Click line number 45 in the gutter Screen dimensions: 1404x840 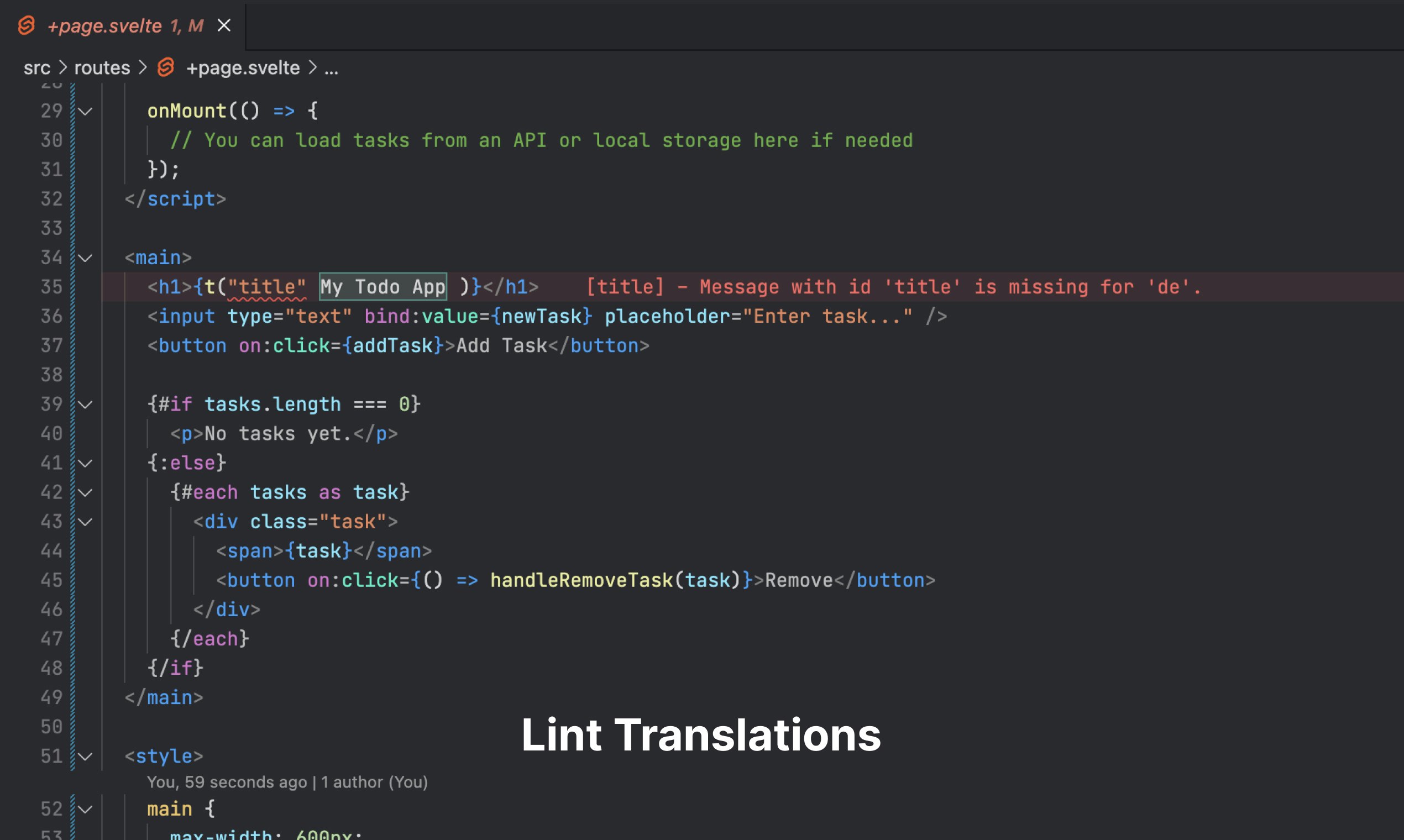click(x=51, y=580)
